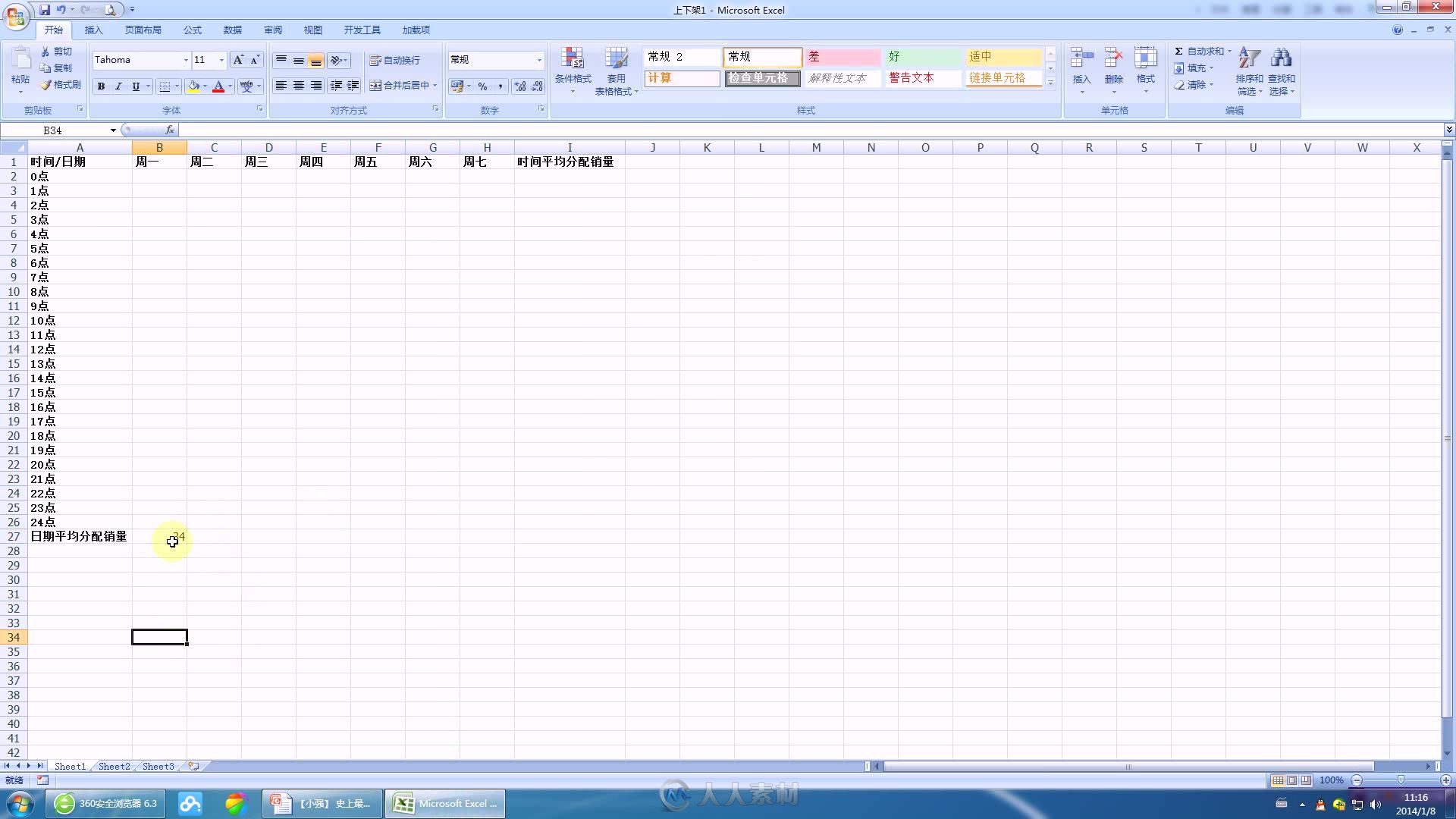This screenshot has height=819, width=1456.
Task: Open the 数据 (Data) tab
Action: 233,30
